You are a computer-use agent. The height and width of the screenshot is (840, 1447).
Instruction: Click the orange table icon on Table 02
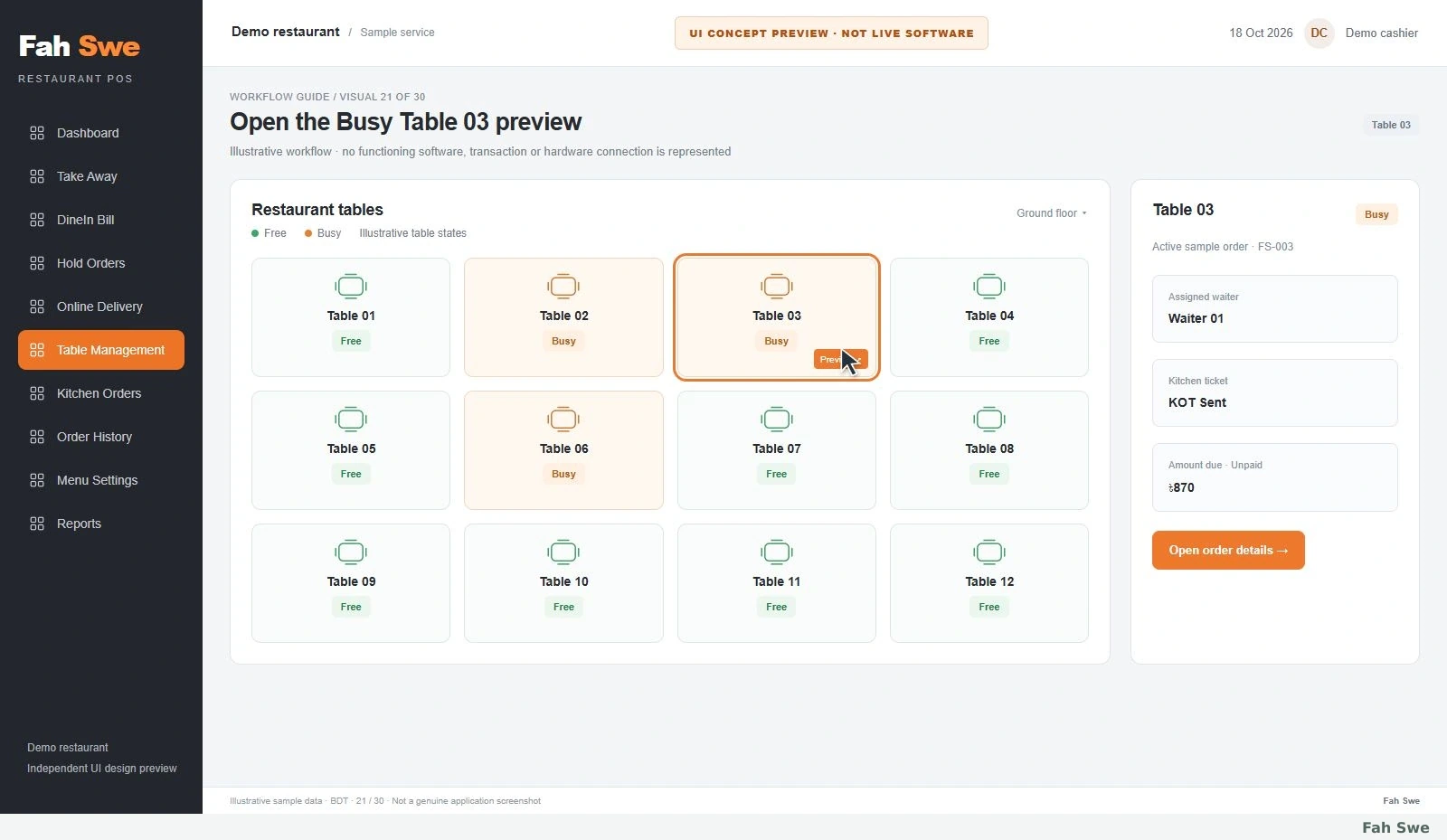pyautogui.click(x=563, y=287)
